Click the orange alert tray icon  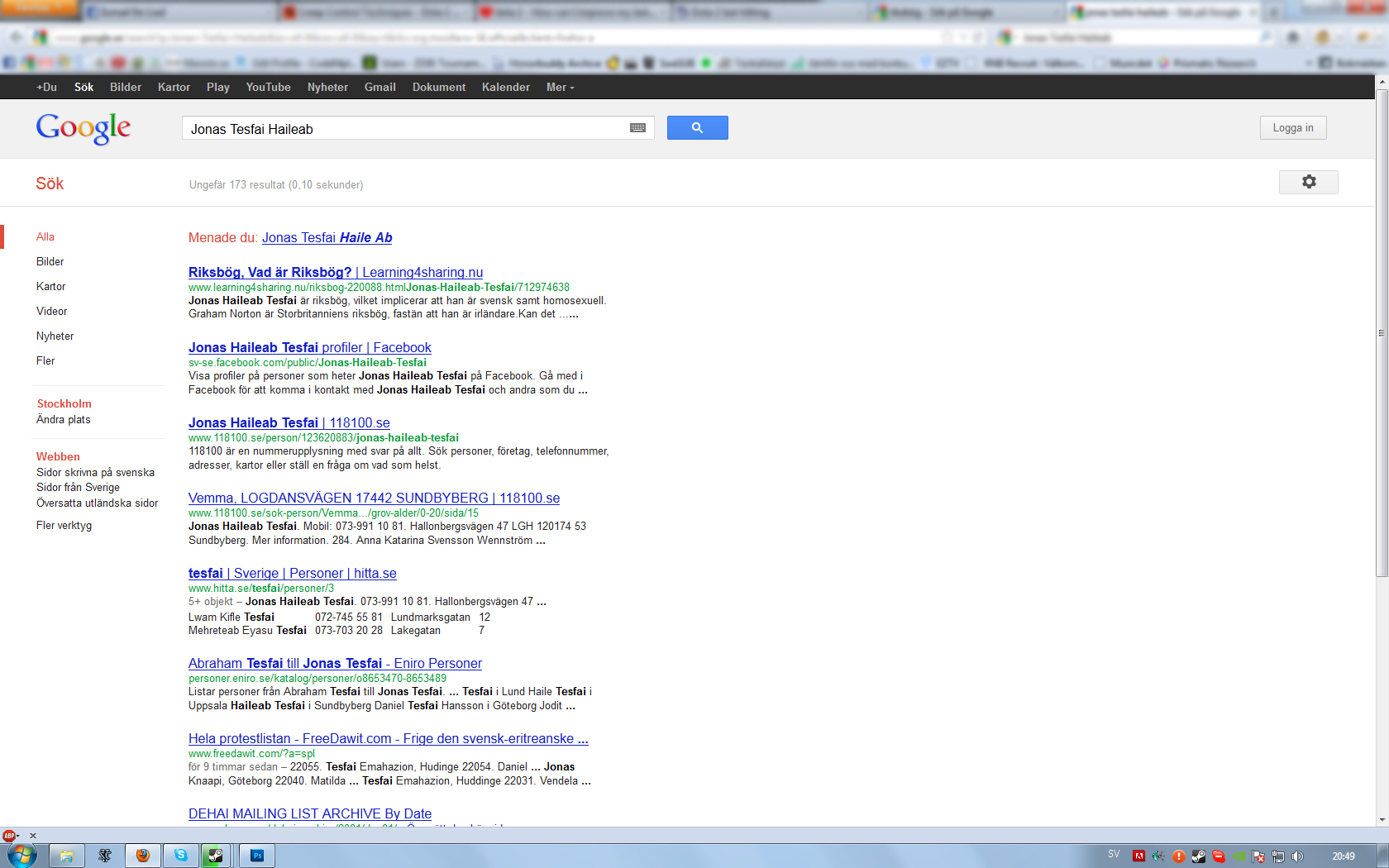click(x=1178, y=856)
